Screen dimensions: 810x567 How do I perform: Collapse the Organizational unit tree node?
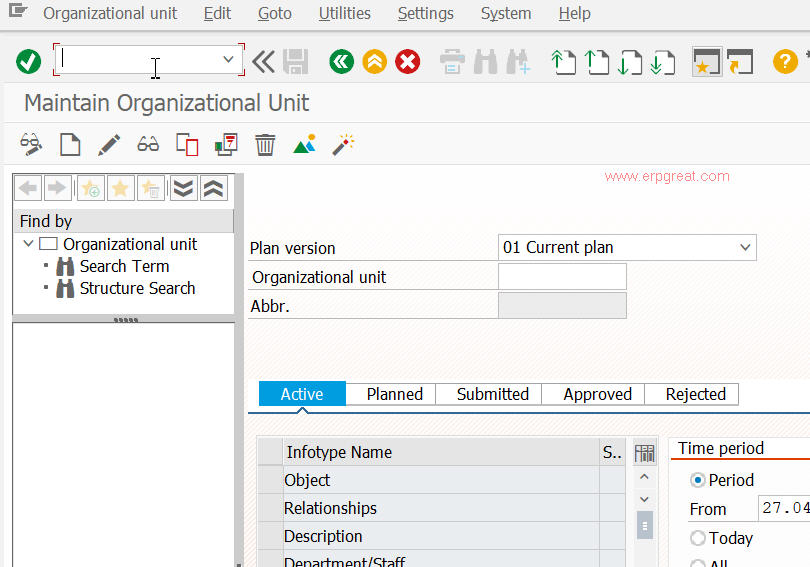click(x=28, y=244)
